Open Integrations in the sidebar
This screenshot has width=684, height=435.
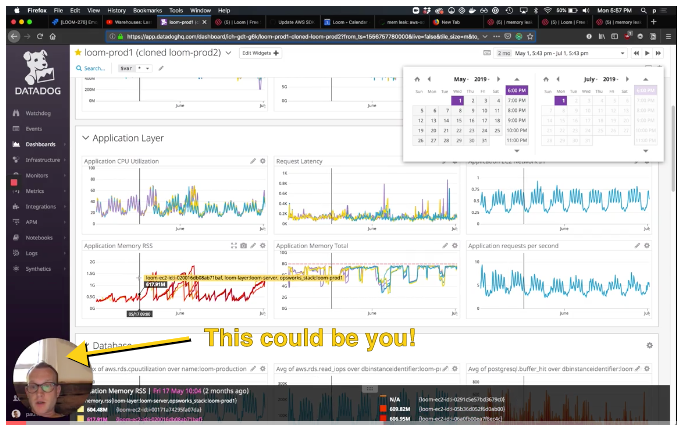(x=41, y=207)
